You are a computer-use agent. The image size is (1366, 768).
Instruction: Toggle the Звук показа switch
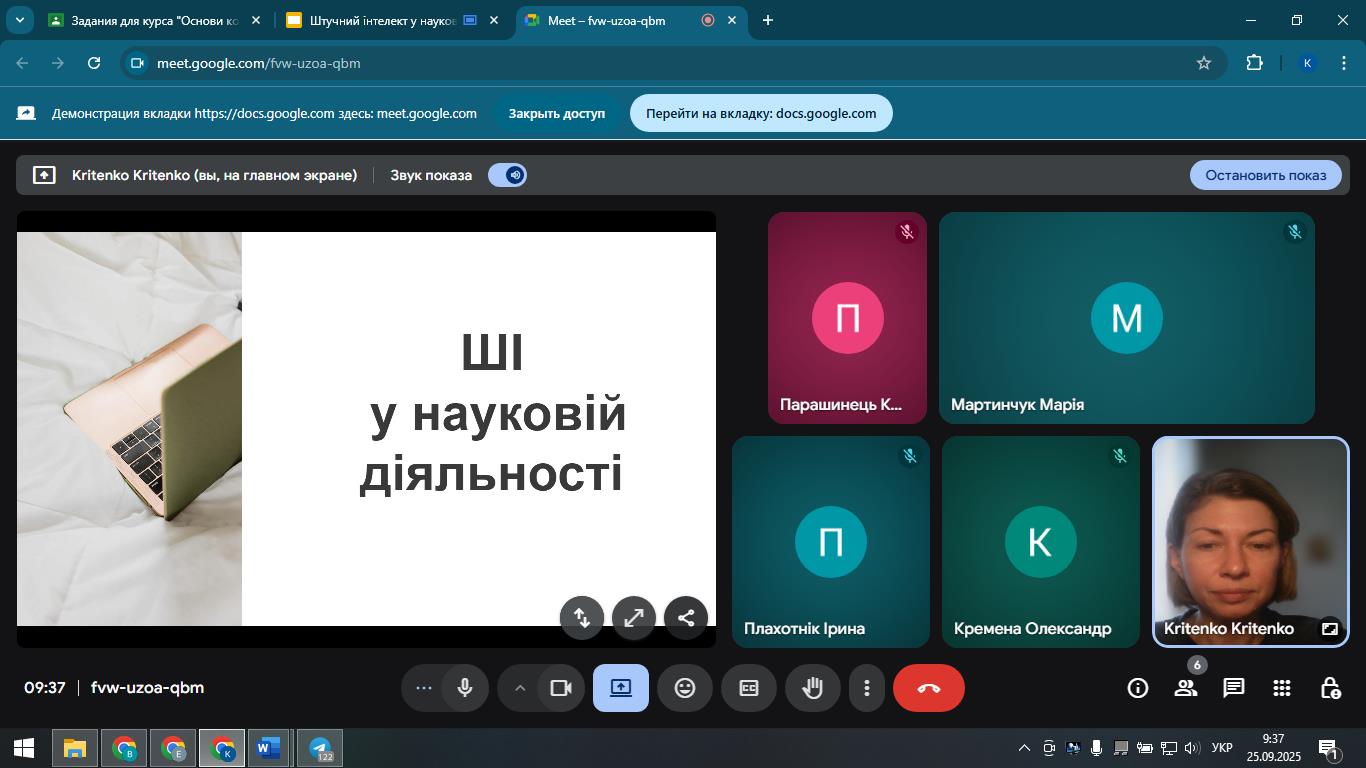pos(507,175)
